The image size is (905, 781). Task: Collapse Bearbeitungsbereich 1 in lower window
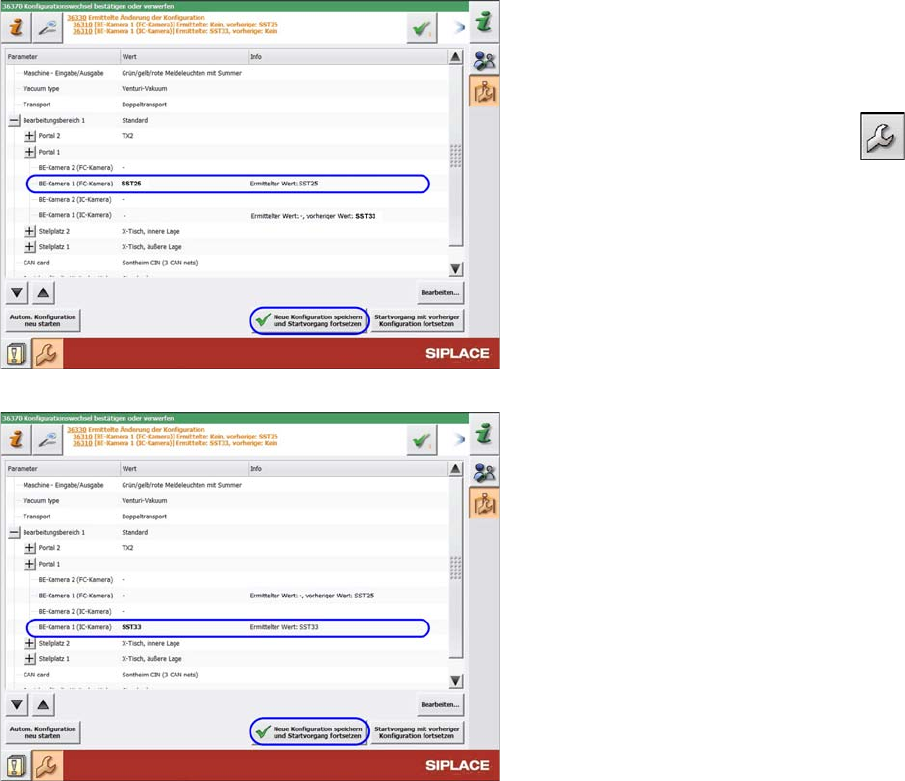pos(14,533)
